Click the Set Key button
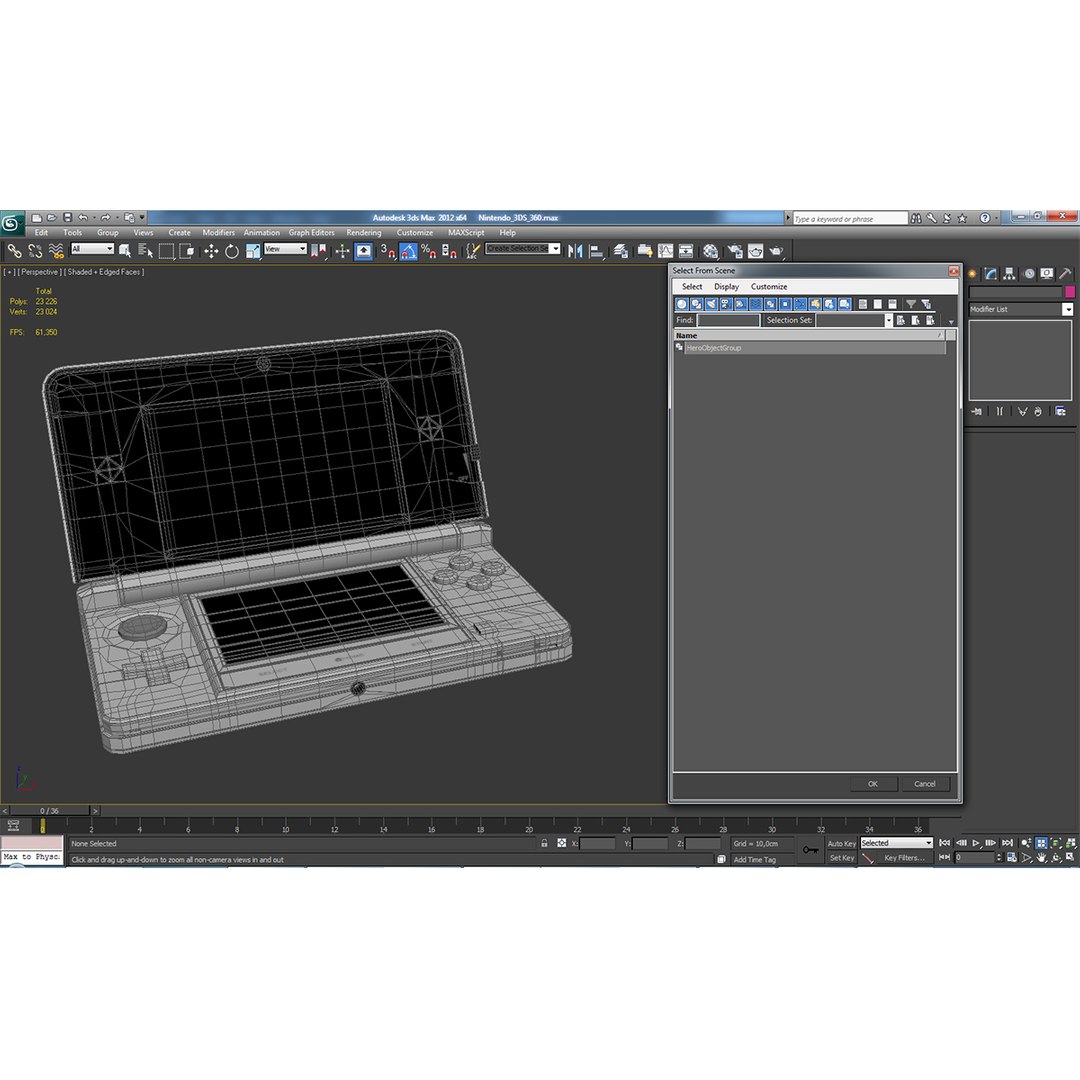 (841, 858)
